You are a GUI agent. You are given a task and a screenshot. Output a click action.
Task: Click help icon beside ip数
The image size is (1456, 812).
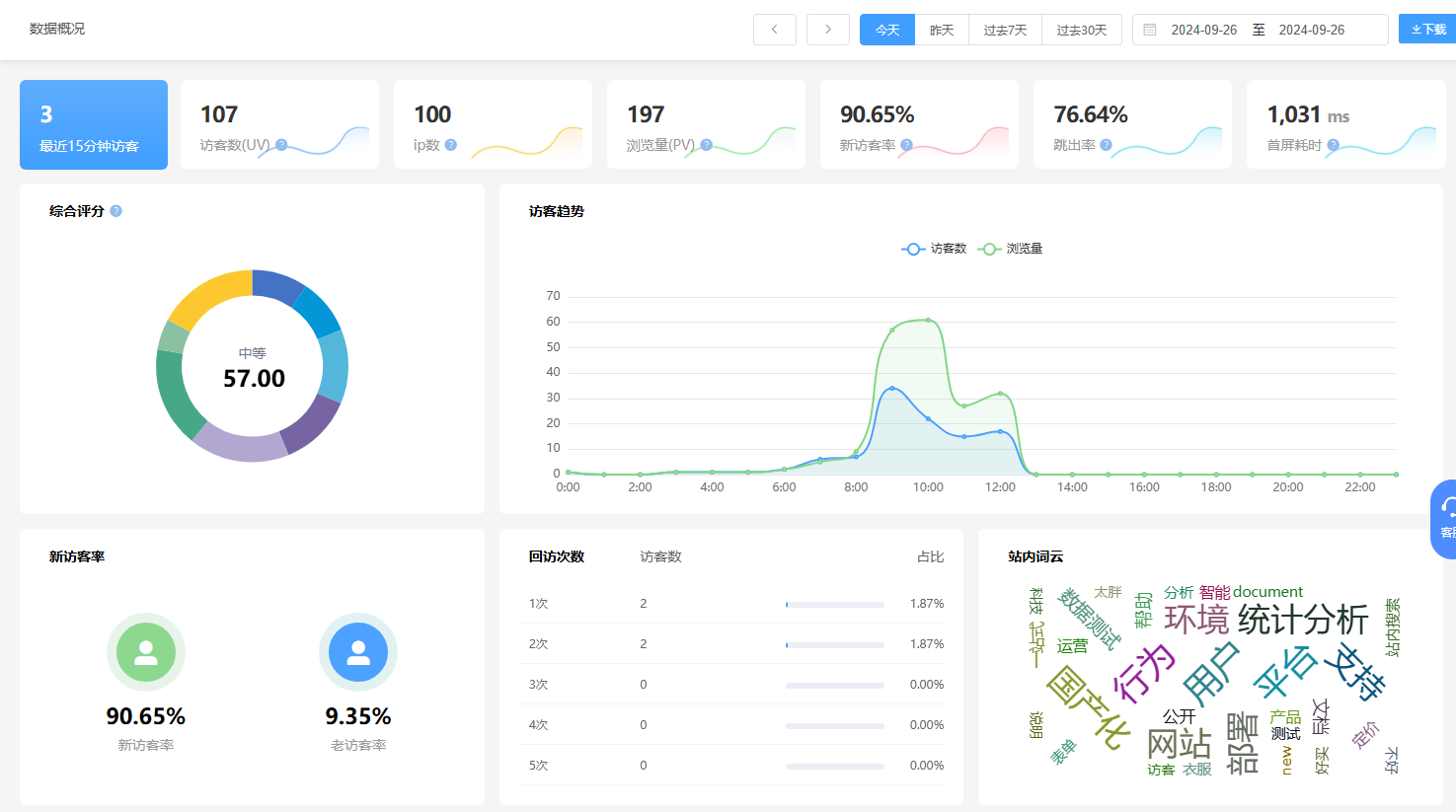coord(451,145)
